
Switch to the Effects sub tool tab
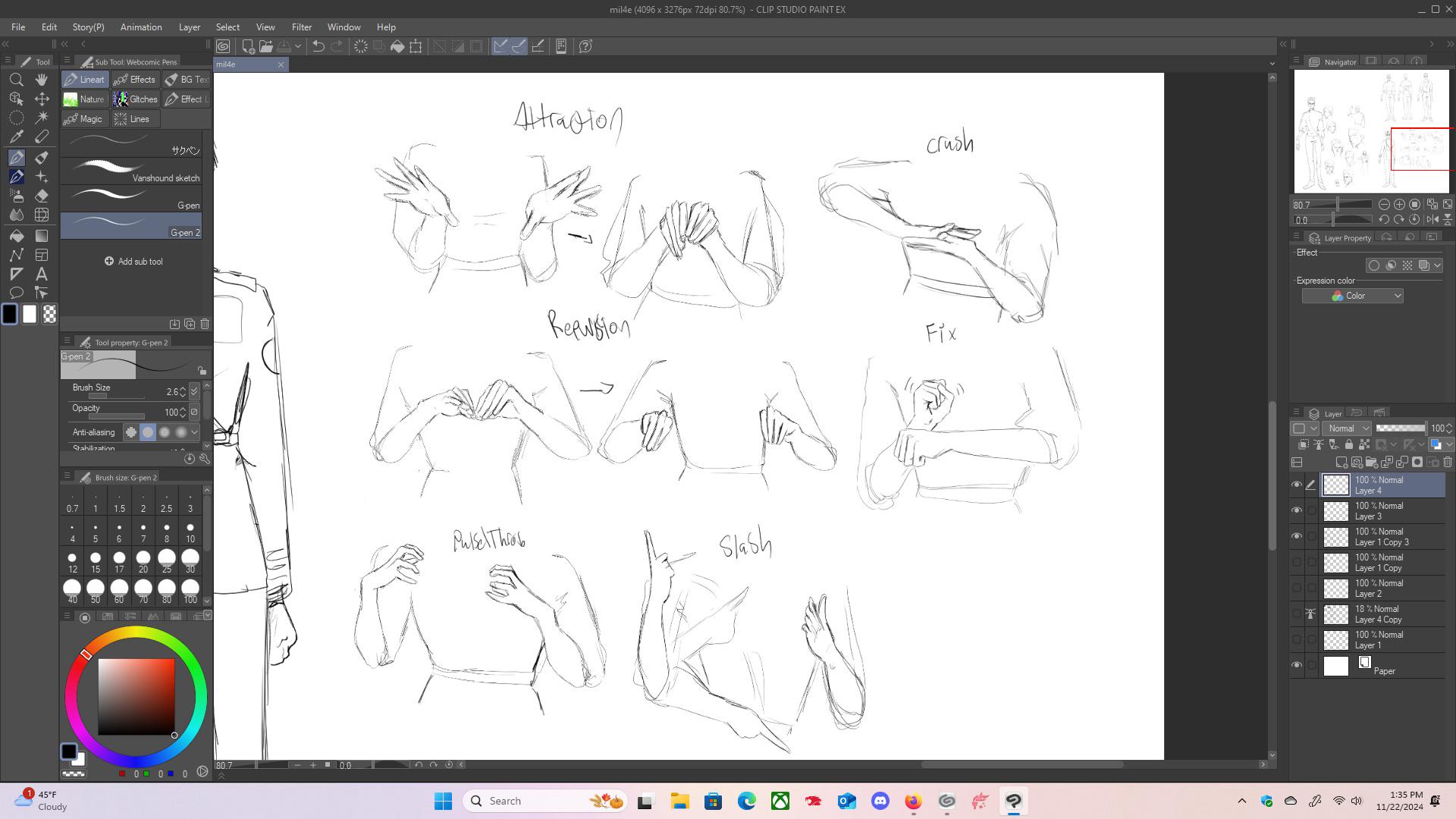[135, 80]
